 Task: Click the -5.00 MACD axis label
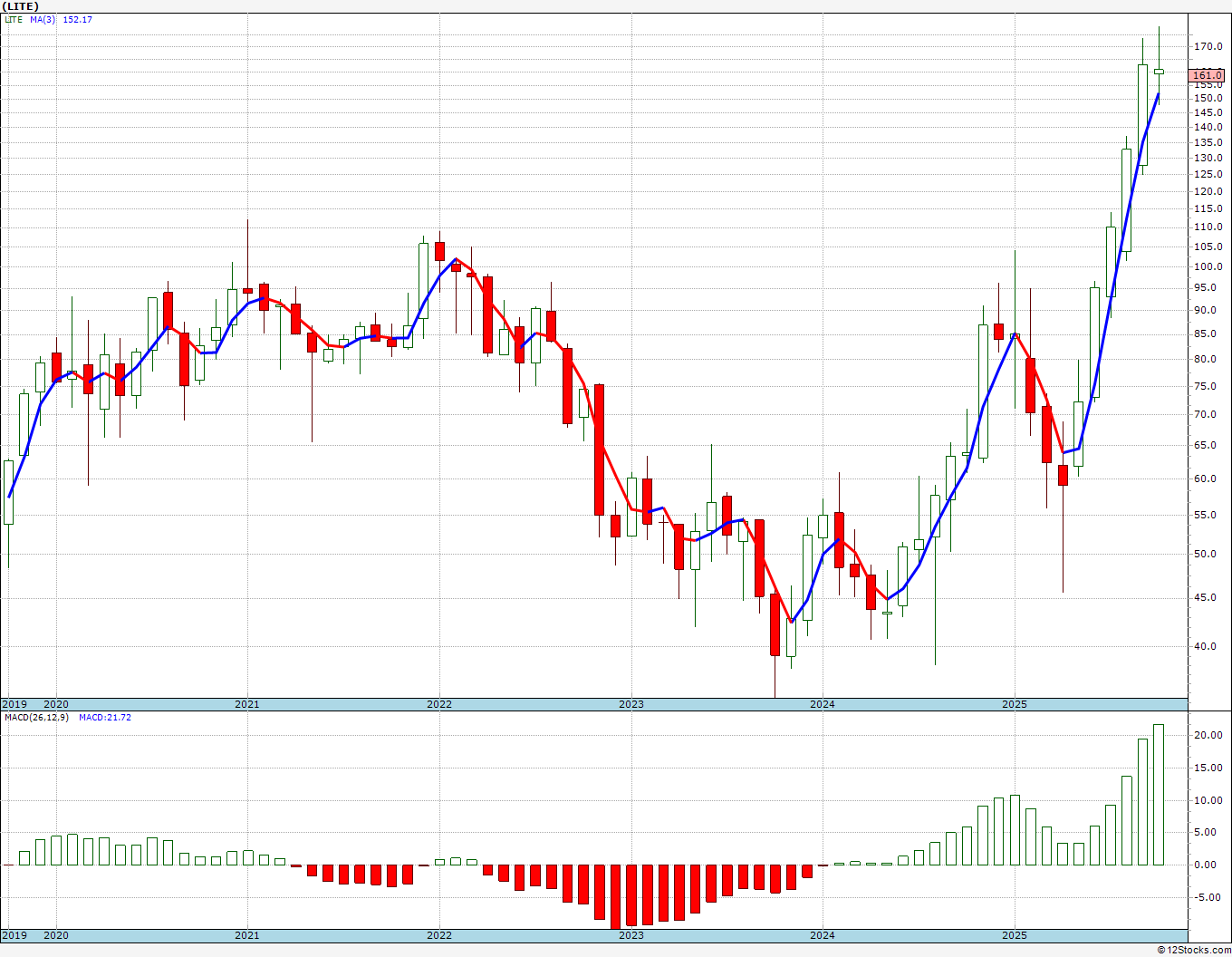[x=1208, y=898]
